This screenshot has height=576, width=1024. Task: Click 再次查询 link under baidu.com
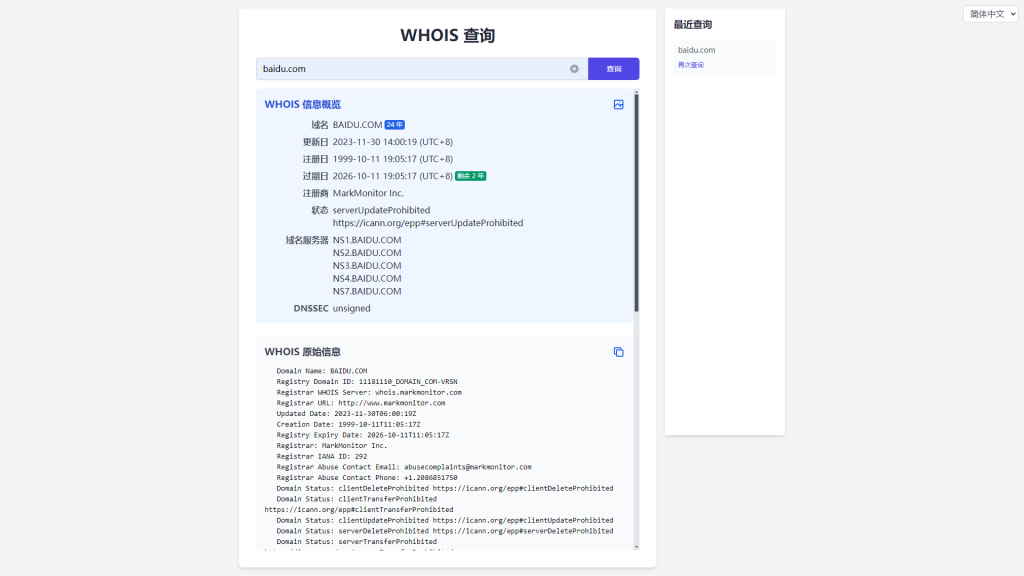point(690,65)
